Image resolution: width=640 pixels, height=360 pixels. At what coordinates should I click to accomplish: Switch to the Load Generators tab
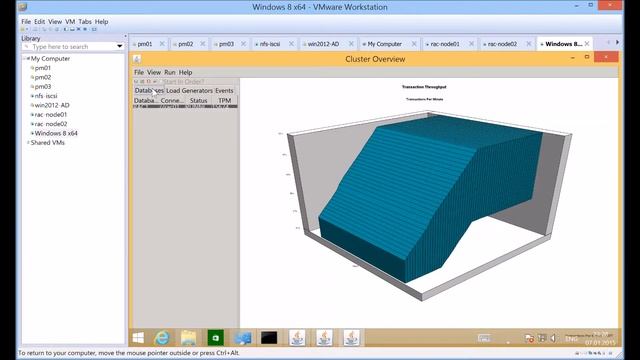tap(189, 91)
